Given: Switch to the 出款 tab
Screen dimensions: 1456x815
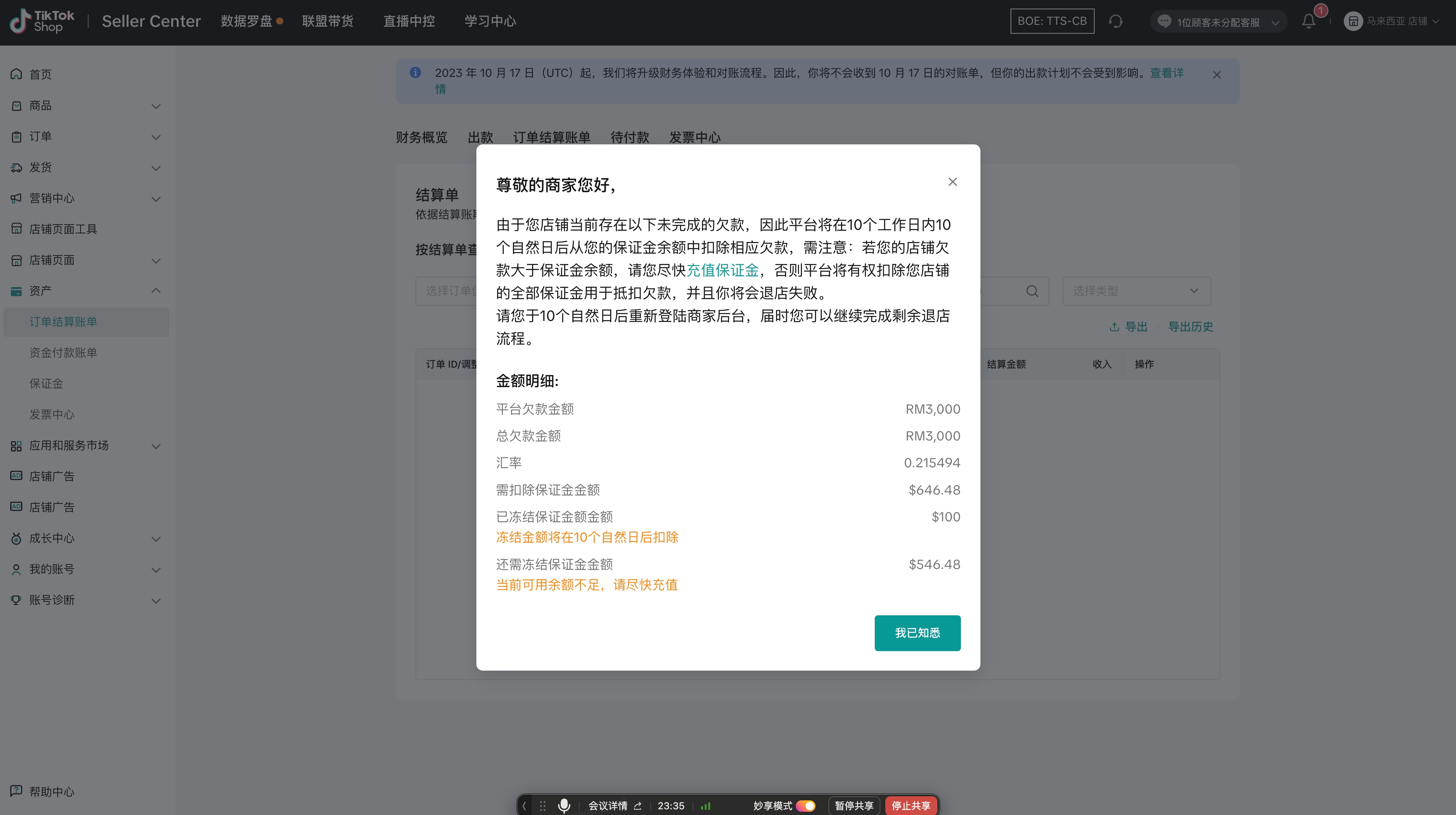Looking at the screenshot, I should [480, 137].
